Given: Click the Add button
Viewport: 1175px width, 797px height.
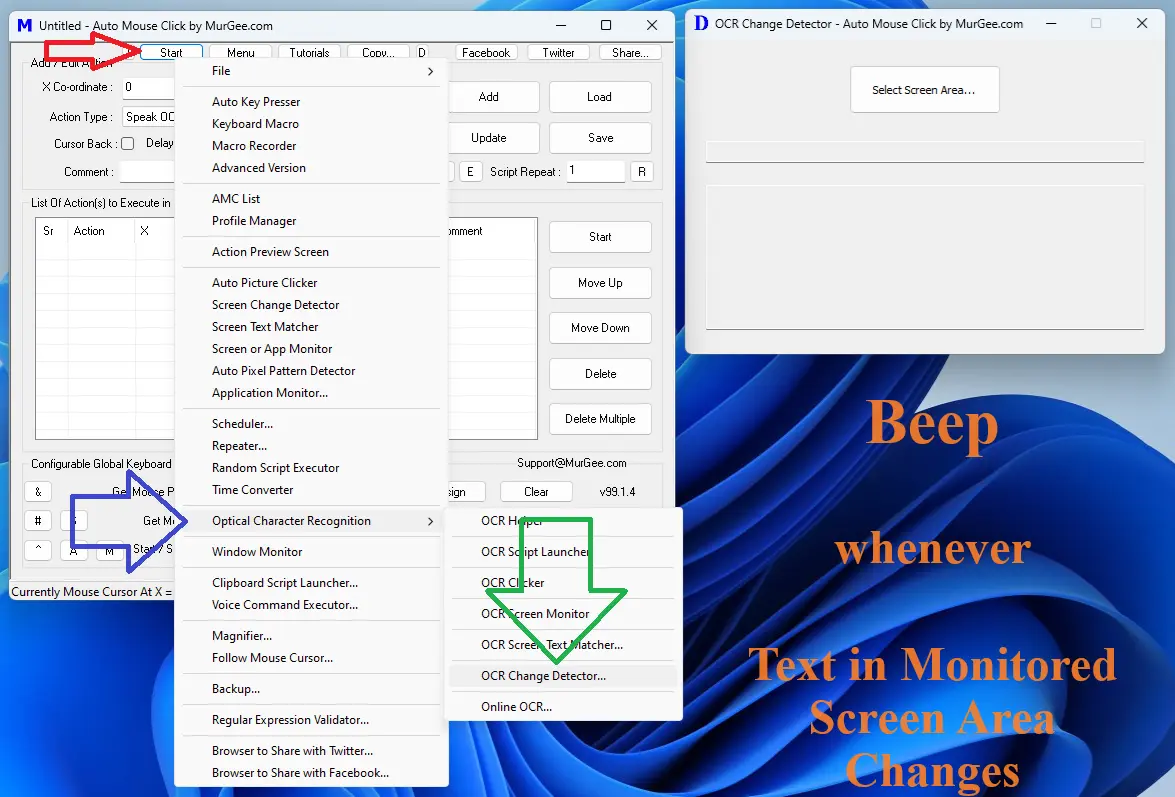Looking at the screenshot, I should tap(493, 97).
